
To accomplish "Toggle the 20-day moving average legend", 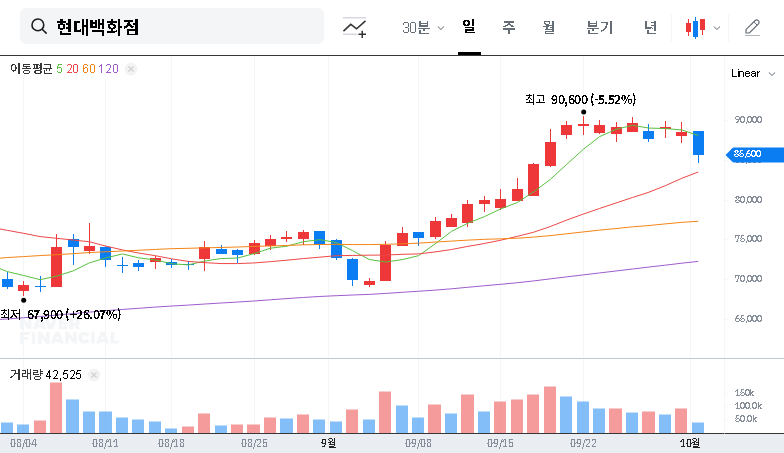I will click(x=73, y=68).
